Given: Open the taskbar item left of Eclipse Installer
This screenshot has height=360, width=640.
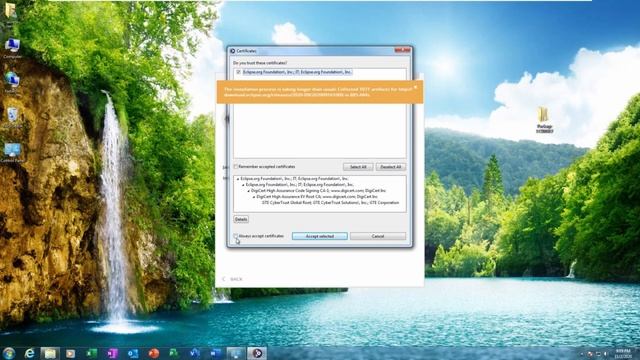Looking at the screenshot, I should pos(236,353).
